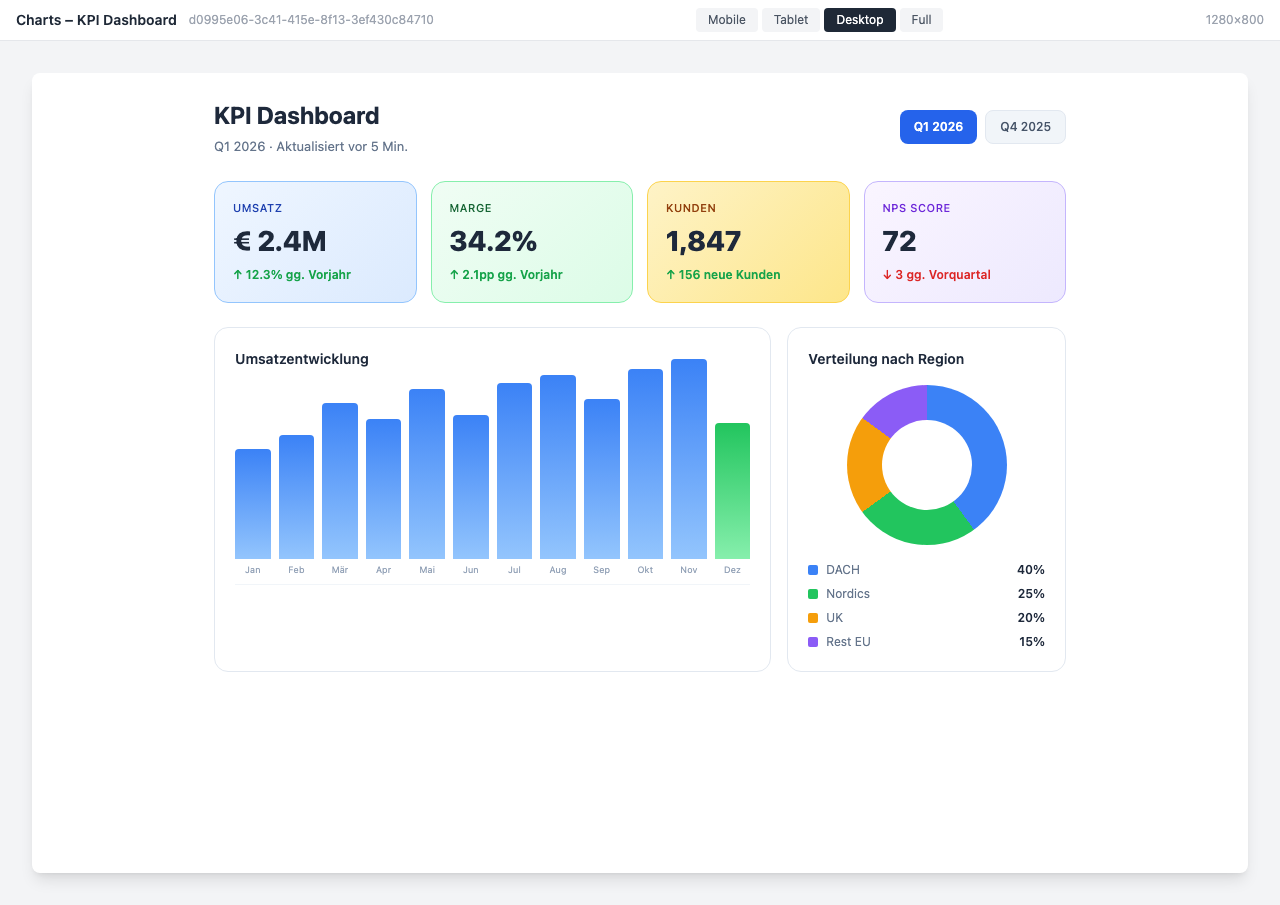Switch to the Mobile viewport toggle
The width and height of the screenshot is (1280, 905).
click(x=727, y=19)
